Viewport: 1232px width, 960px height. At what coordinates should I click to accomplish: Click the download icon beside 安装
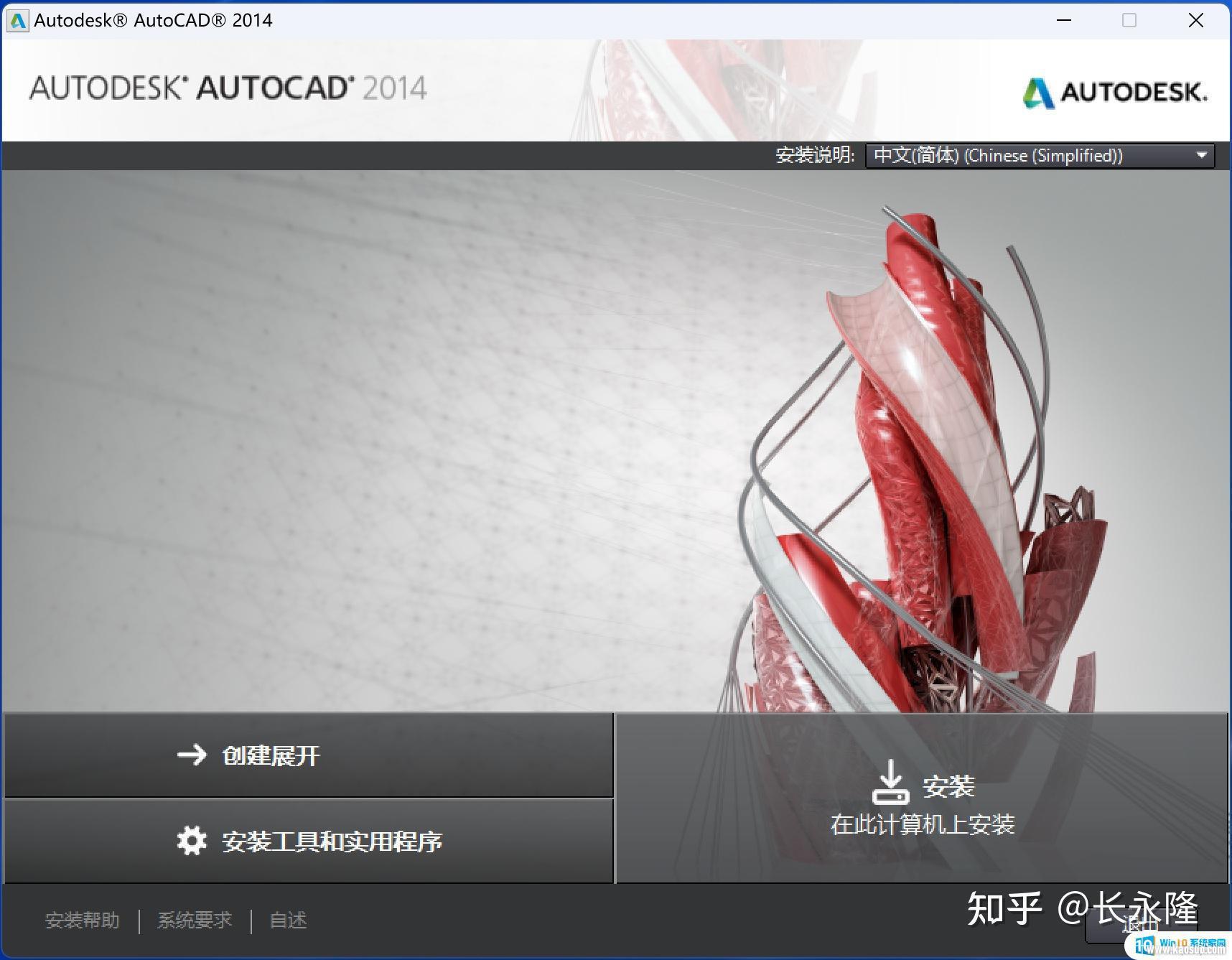coord(890,782)
